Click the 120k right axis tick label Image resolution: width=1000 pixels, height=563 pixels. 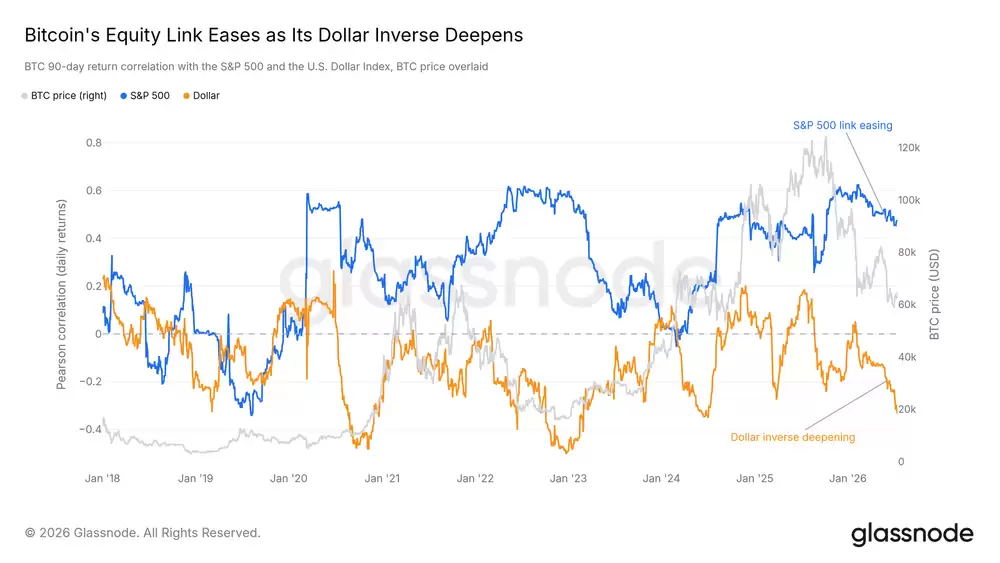909,148
